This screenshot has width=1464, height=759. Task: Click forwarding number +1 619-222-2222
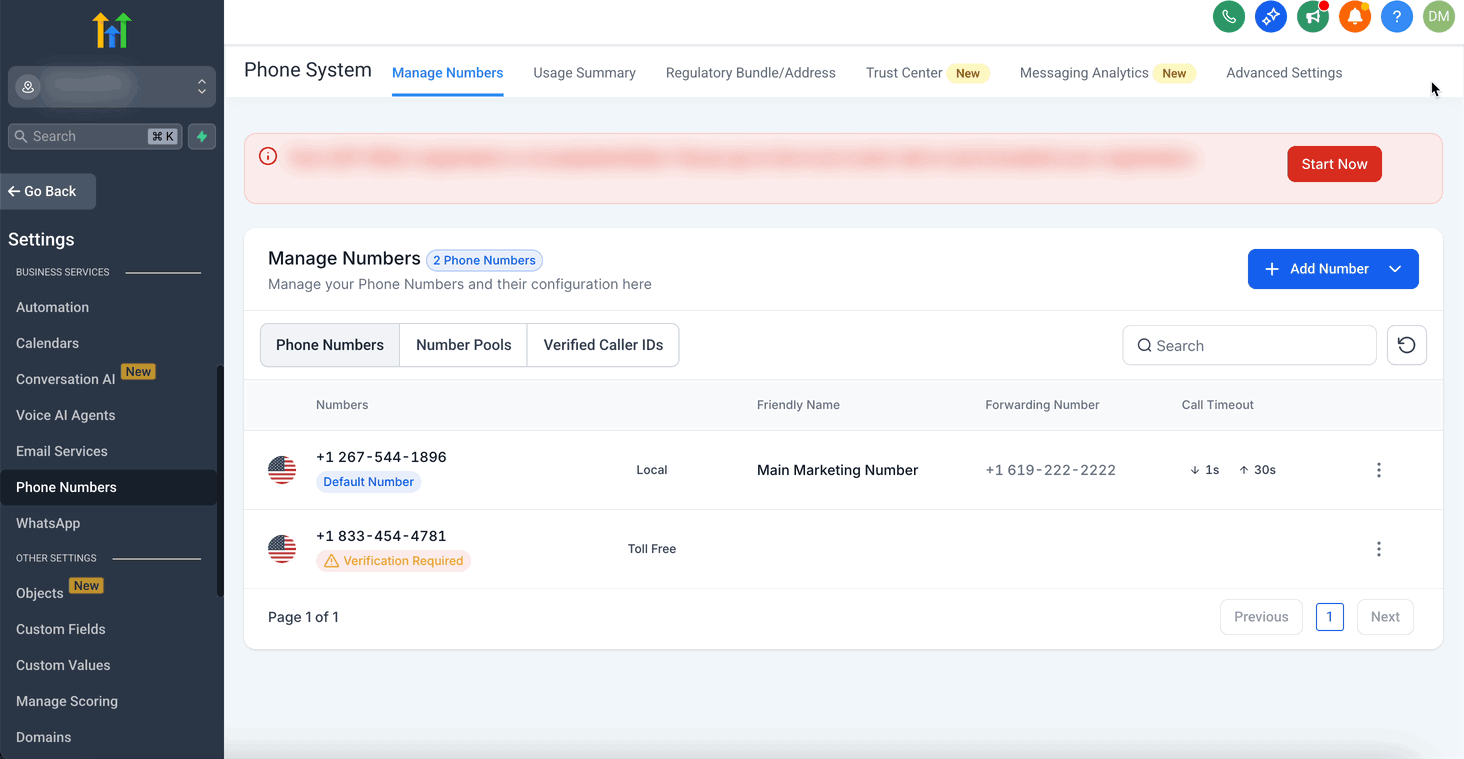[1050, 470]
